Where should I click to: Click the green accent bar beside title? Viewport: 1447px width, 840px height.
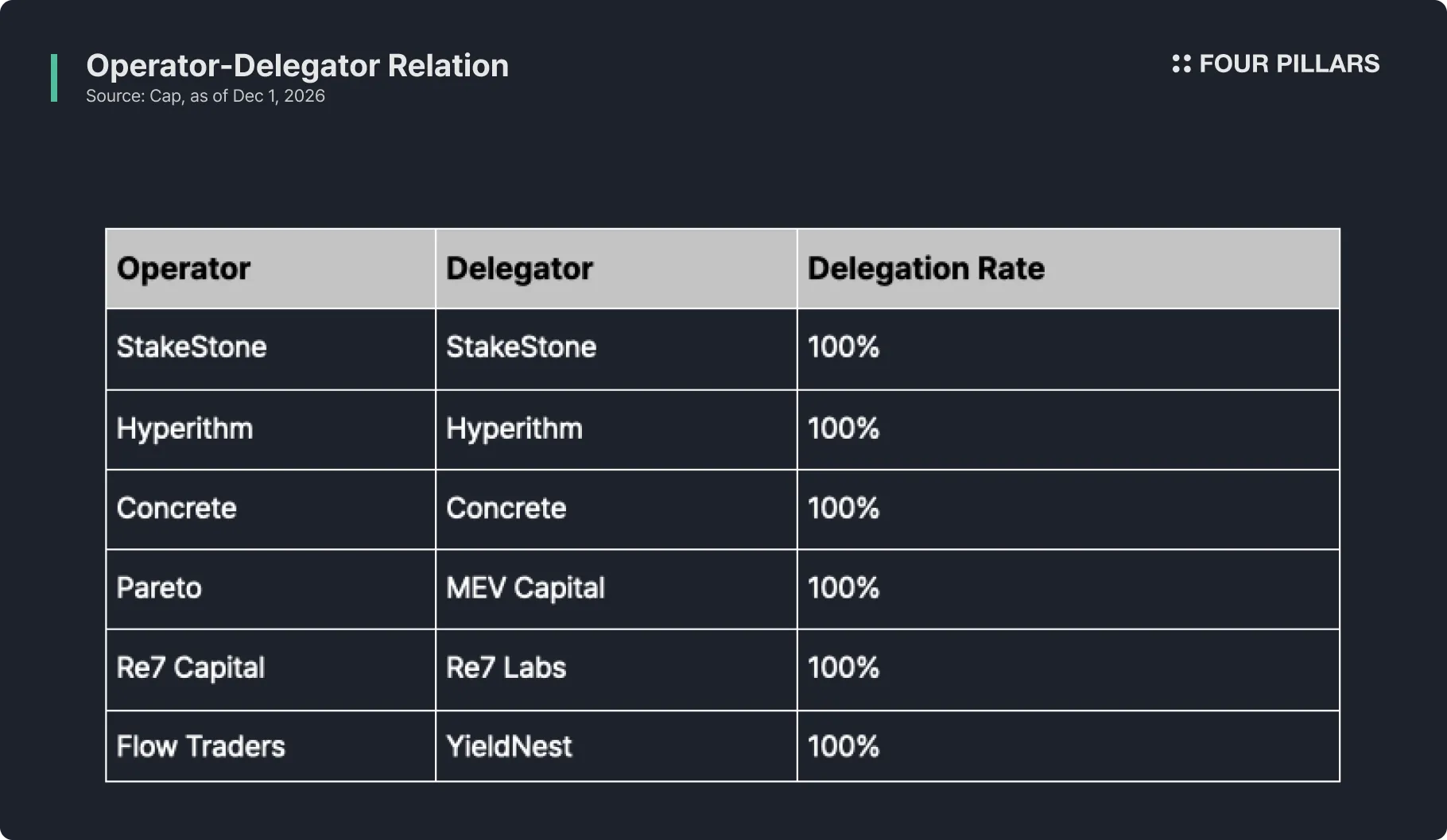[x=54, y=78]
